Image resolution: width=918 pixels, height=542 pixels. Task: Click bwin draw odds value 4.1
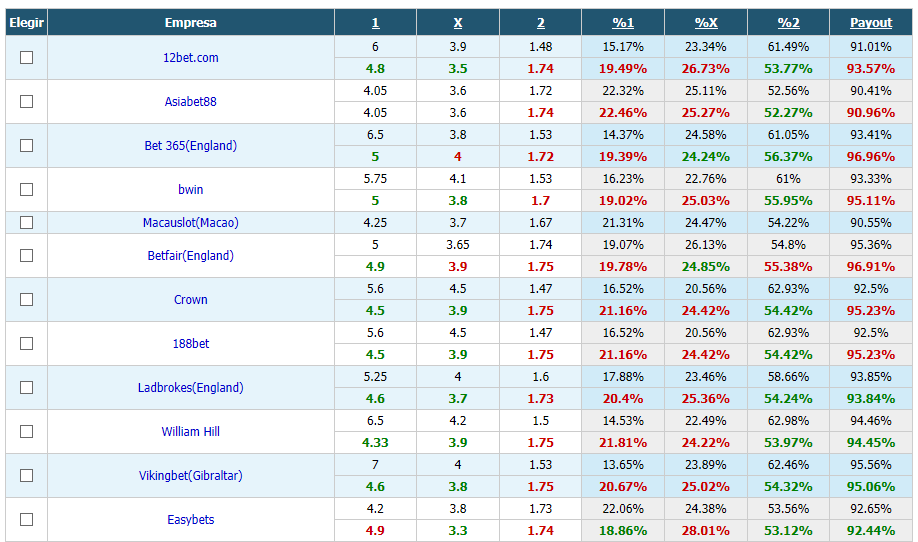(x=458, y=179)
